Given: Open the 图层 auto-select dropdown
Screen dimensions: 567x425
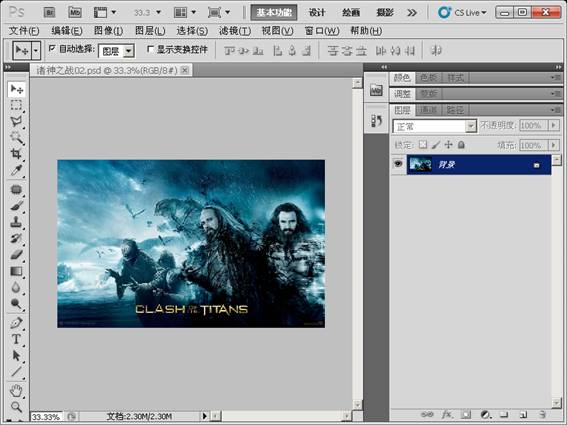Looking at the screenshot, I should pyautogui.click(x=129, y=51).
